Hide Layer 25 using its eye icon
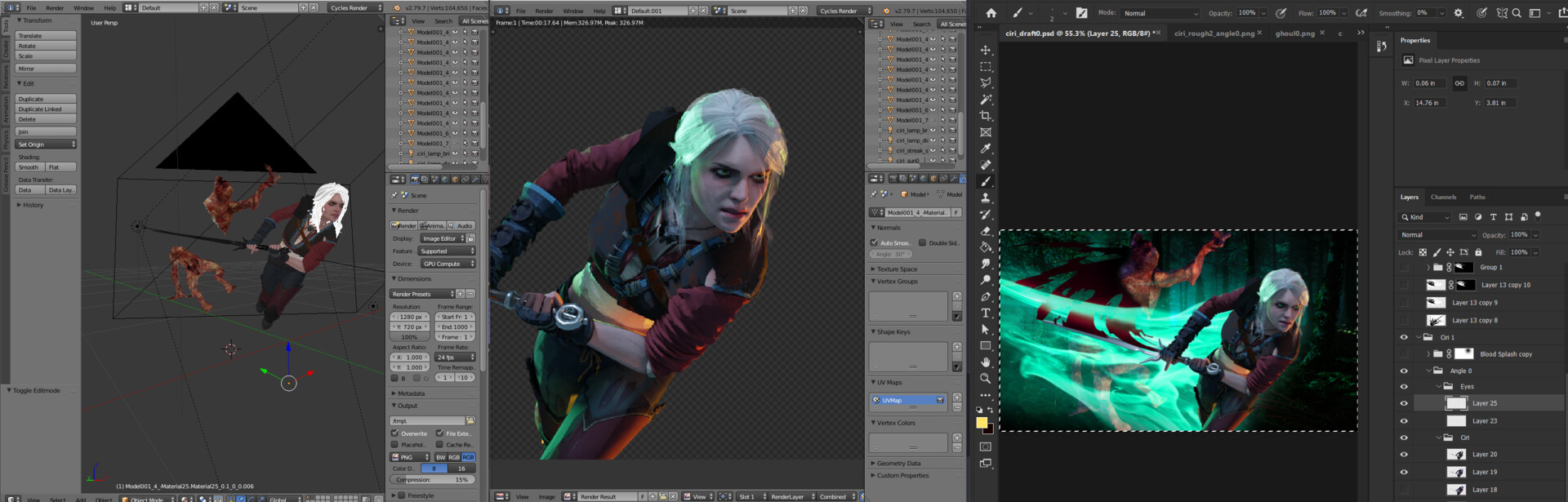This screenshot has width=1568, height=502. pos(1404,403)
